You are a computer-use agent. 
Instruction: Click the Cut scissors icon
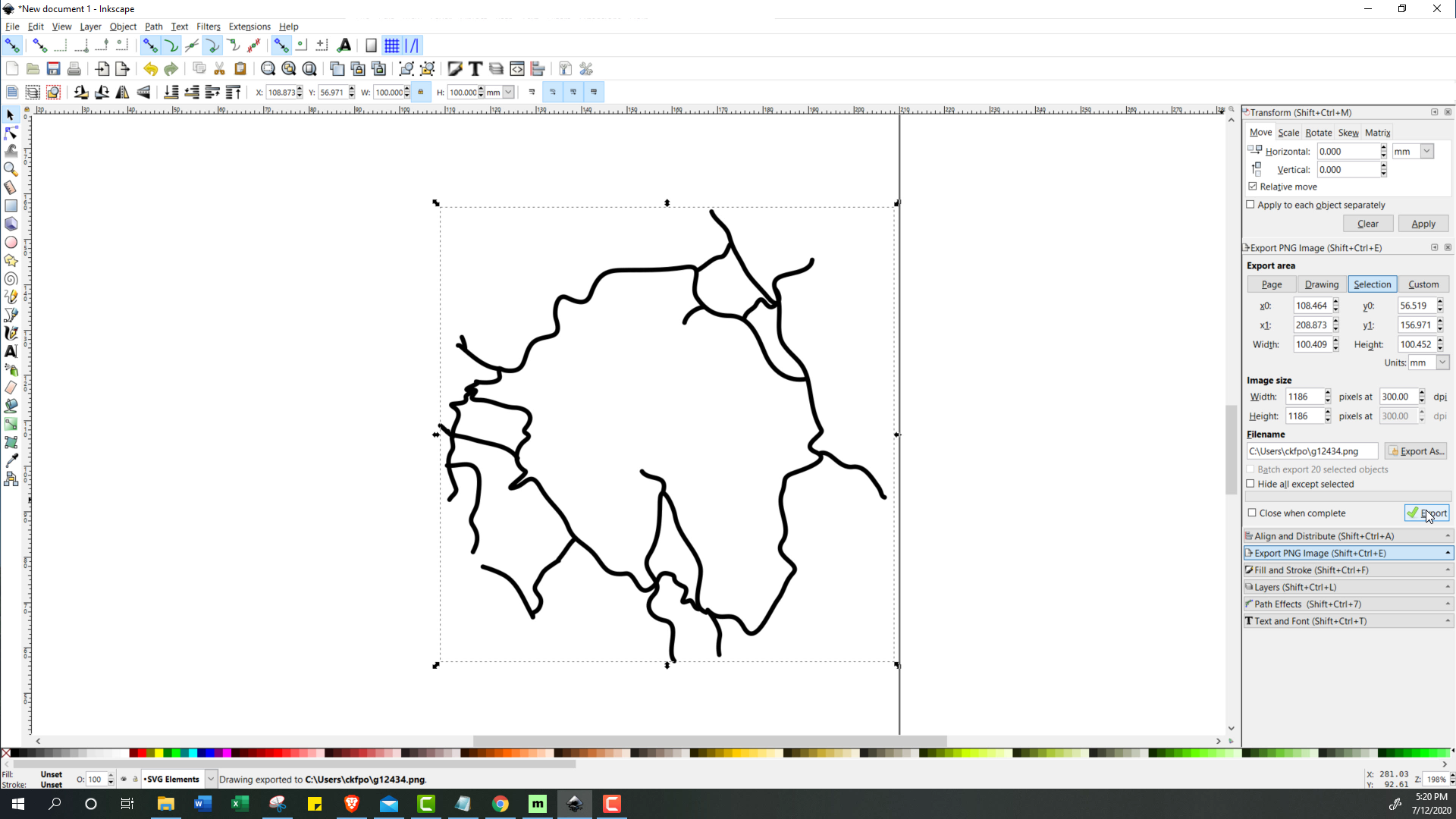(219, 69)
